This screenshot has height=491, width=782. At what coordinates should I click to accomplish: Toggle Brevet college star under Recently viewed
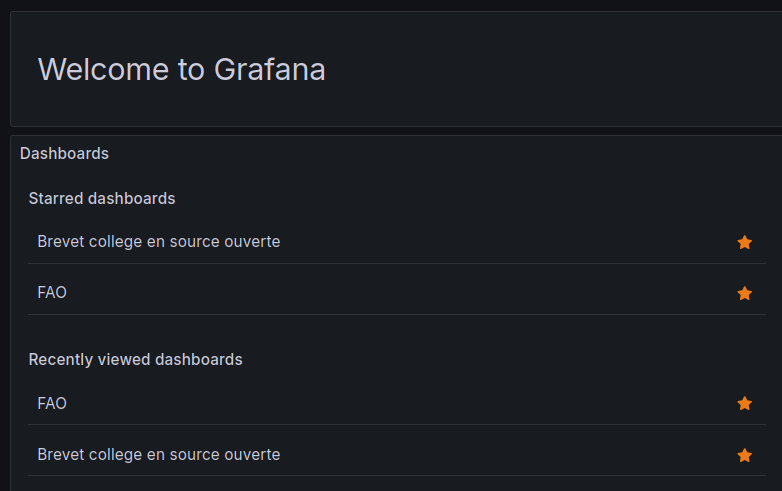(x=744, y=455)
